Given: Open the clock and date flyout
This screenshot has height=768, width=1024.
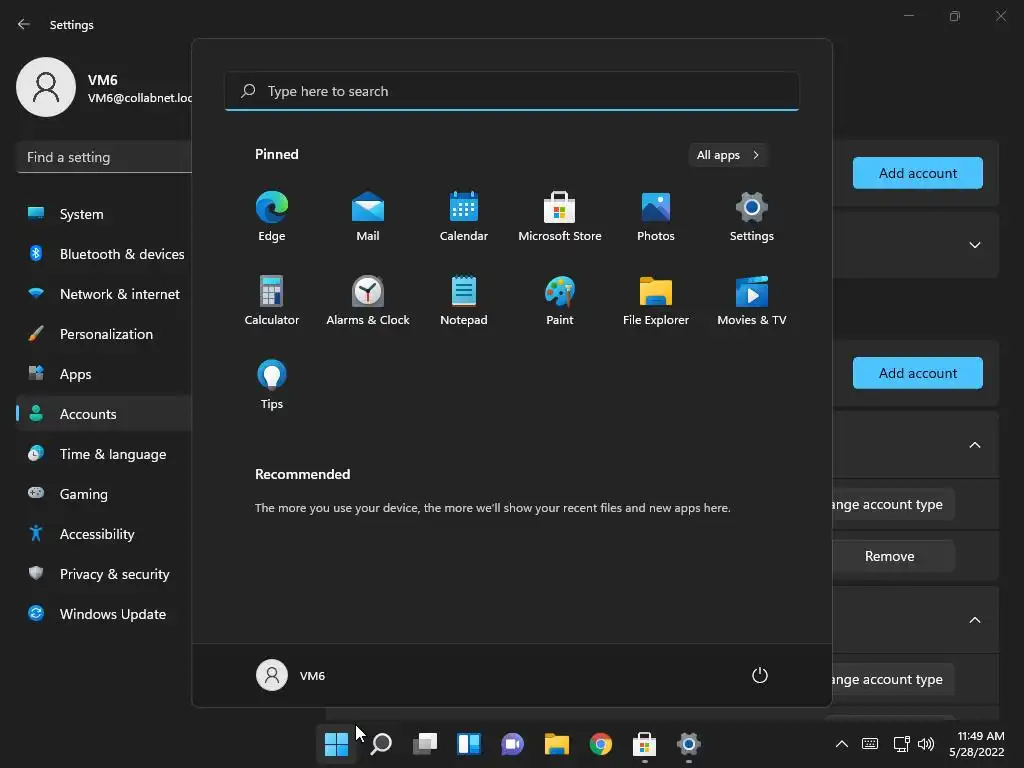Looking at the screenshot, I should pyautogui.click(x=977, y=744).
